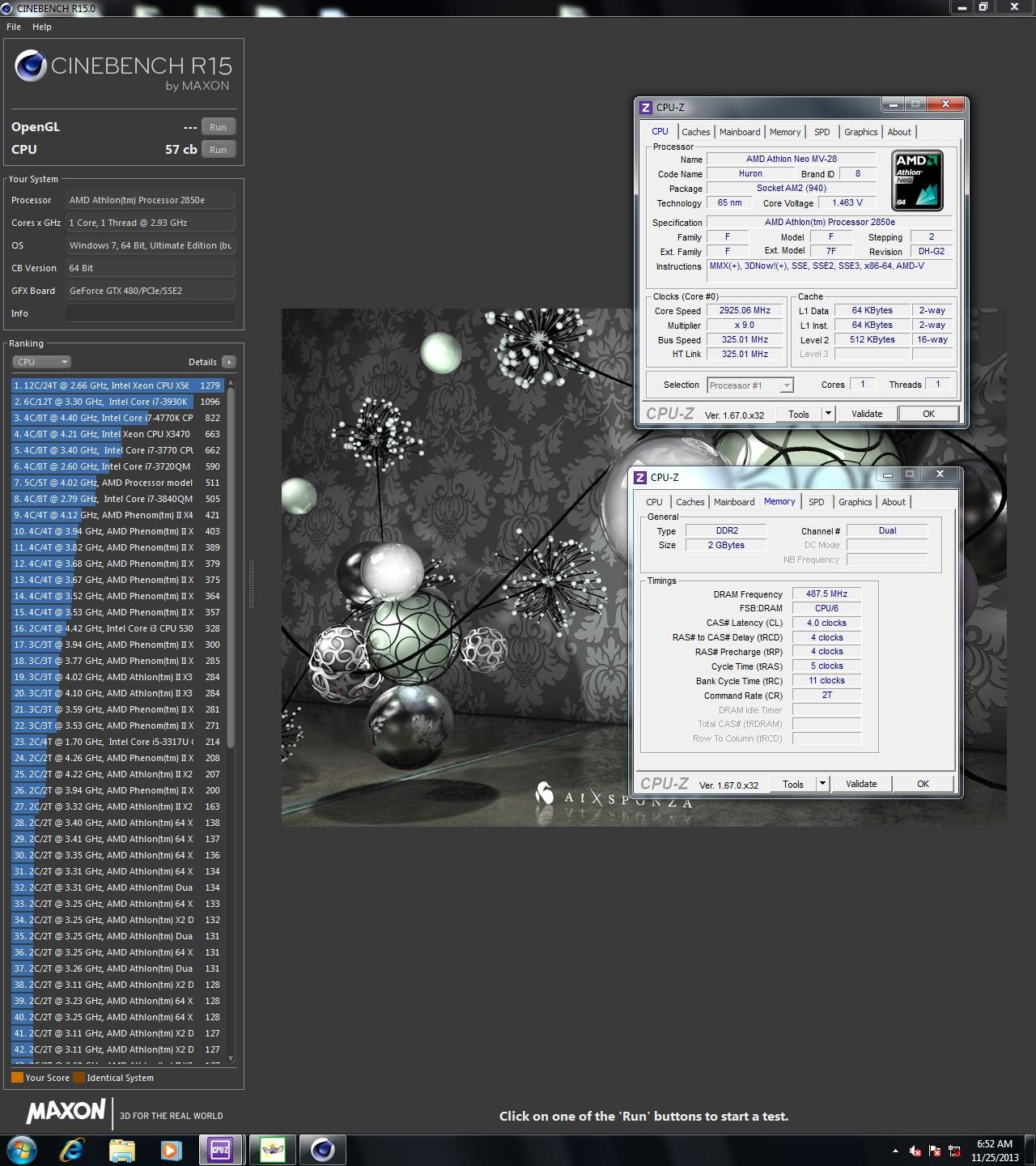
Task: Click the CPU-Z title bar icon of lower Memory window
Action: click(640, 477)
